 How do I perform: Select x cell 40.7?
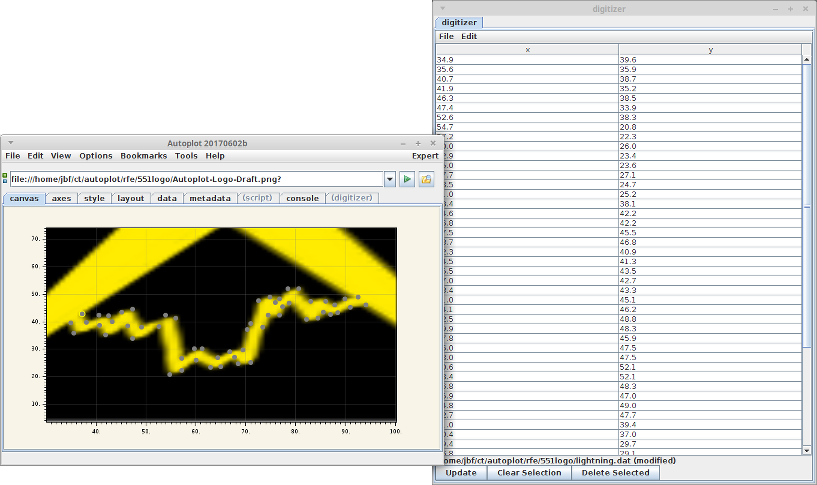click(x=527, y=79)
